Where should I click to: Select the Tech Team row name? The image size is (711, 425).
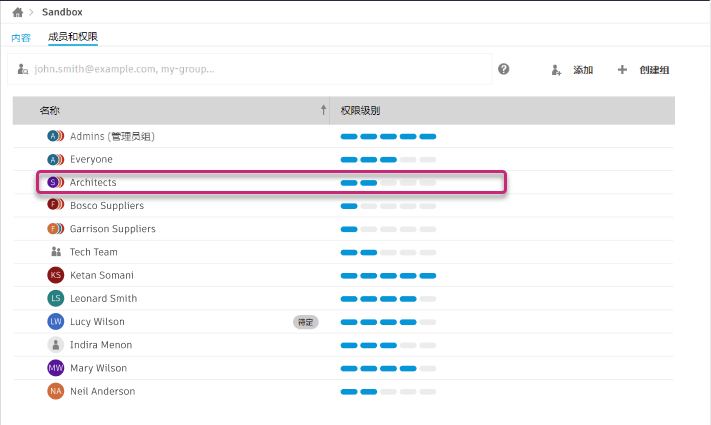[93, 252]
